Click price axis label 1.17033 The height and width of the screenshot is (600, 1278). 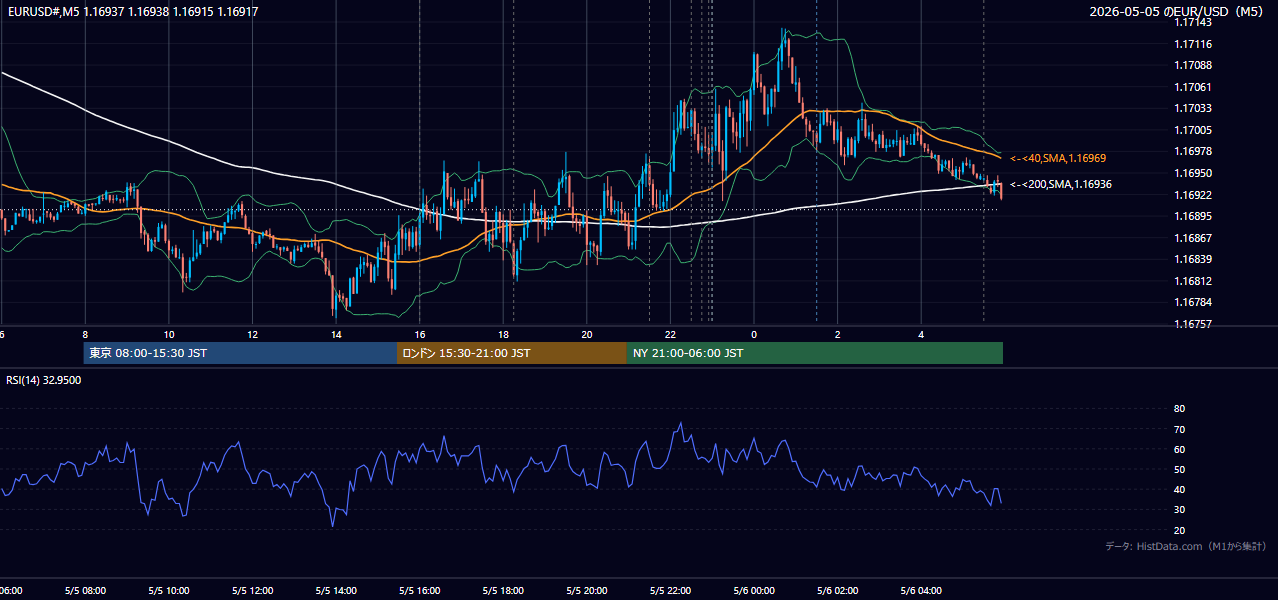1194,108
